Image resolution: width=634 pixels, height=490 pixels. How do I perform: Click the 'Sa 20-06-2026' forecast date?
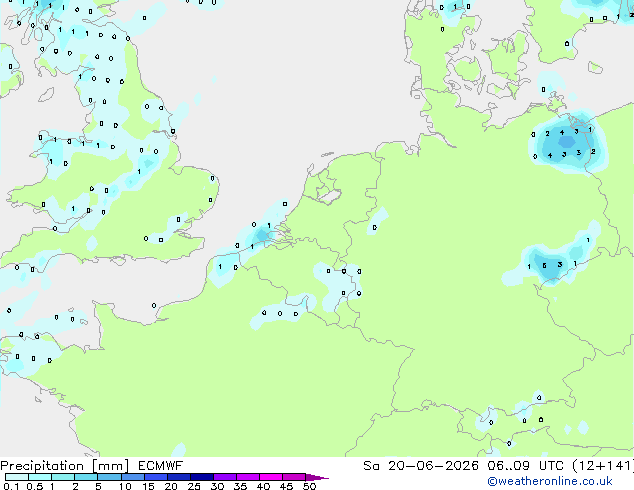[421, 466]
